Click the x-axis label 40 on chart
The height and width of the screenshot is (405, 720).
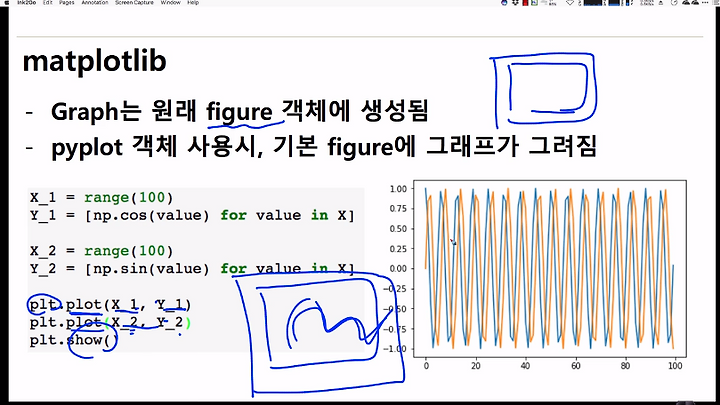pyautogui.click(x=525, y=366)
